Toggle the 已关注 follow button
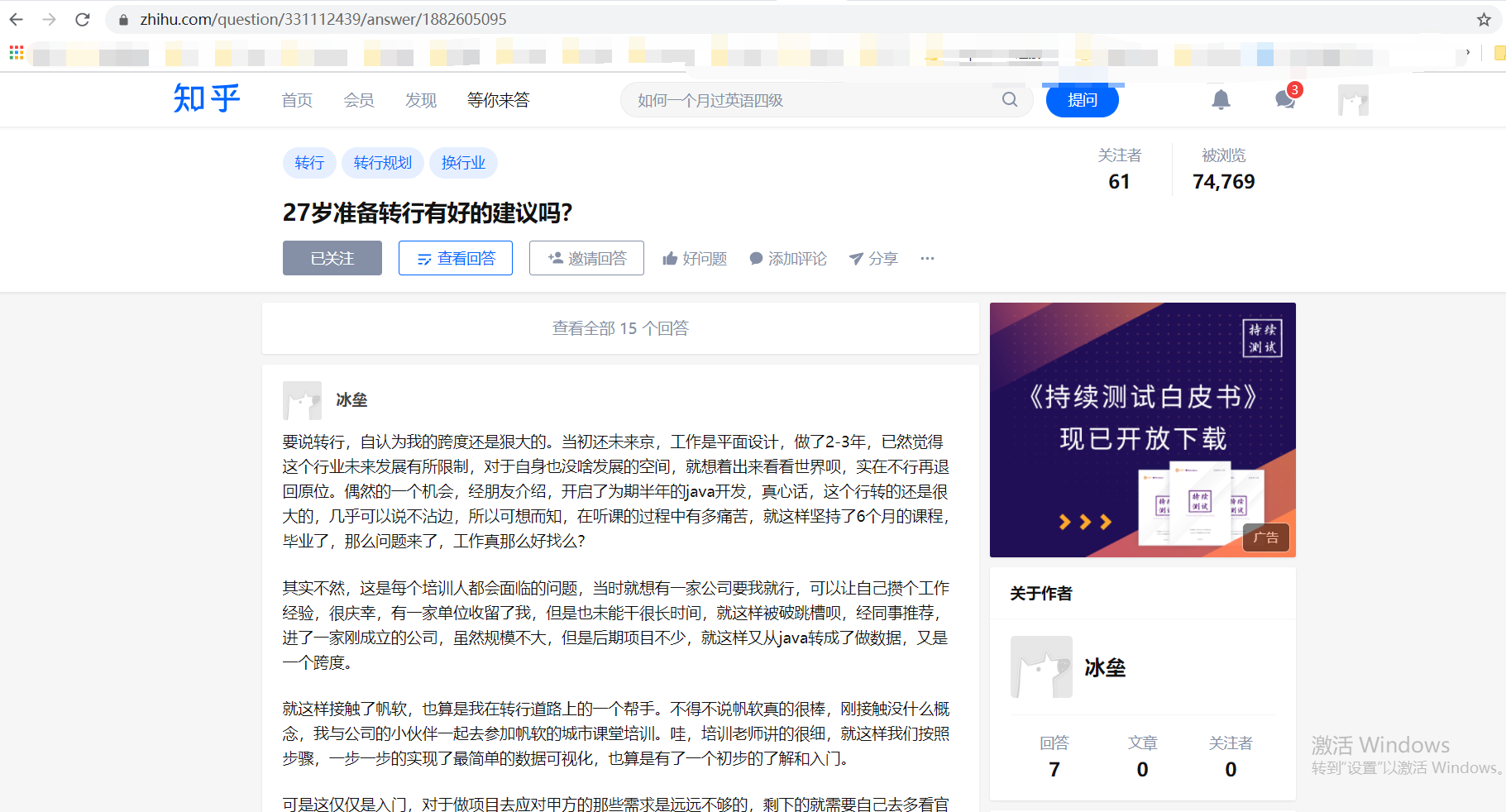 (332, 258)
